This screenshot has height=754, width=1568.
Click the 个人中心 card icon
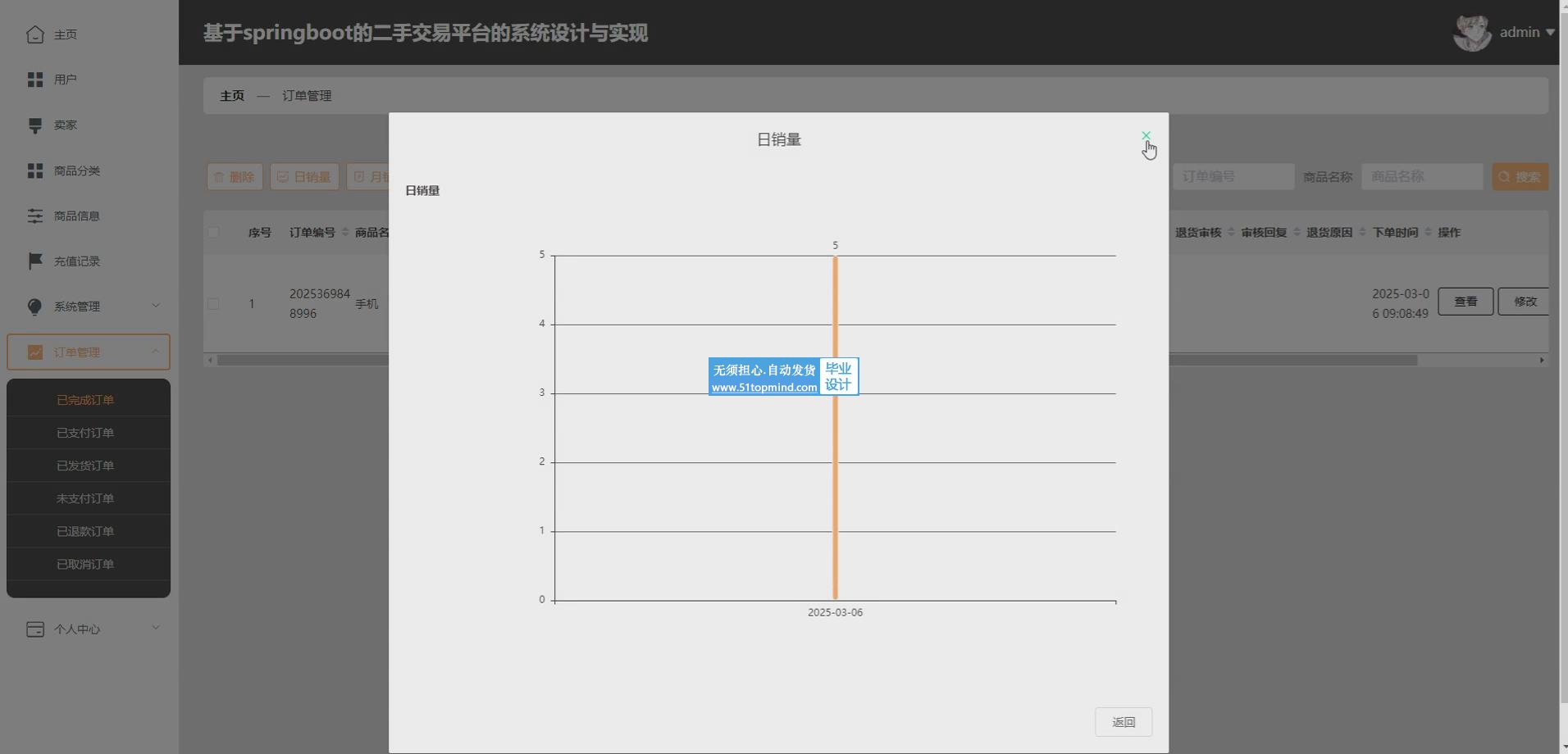[x=35, y=629]
